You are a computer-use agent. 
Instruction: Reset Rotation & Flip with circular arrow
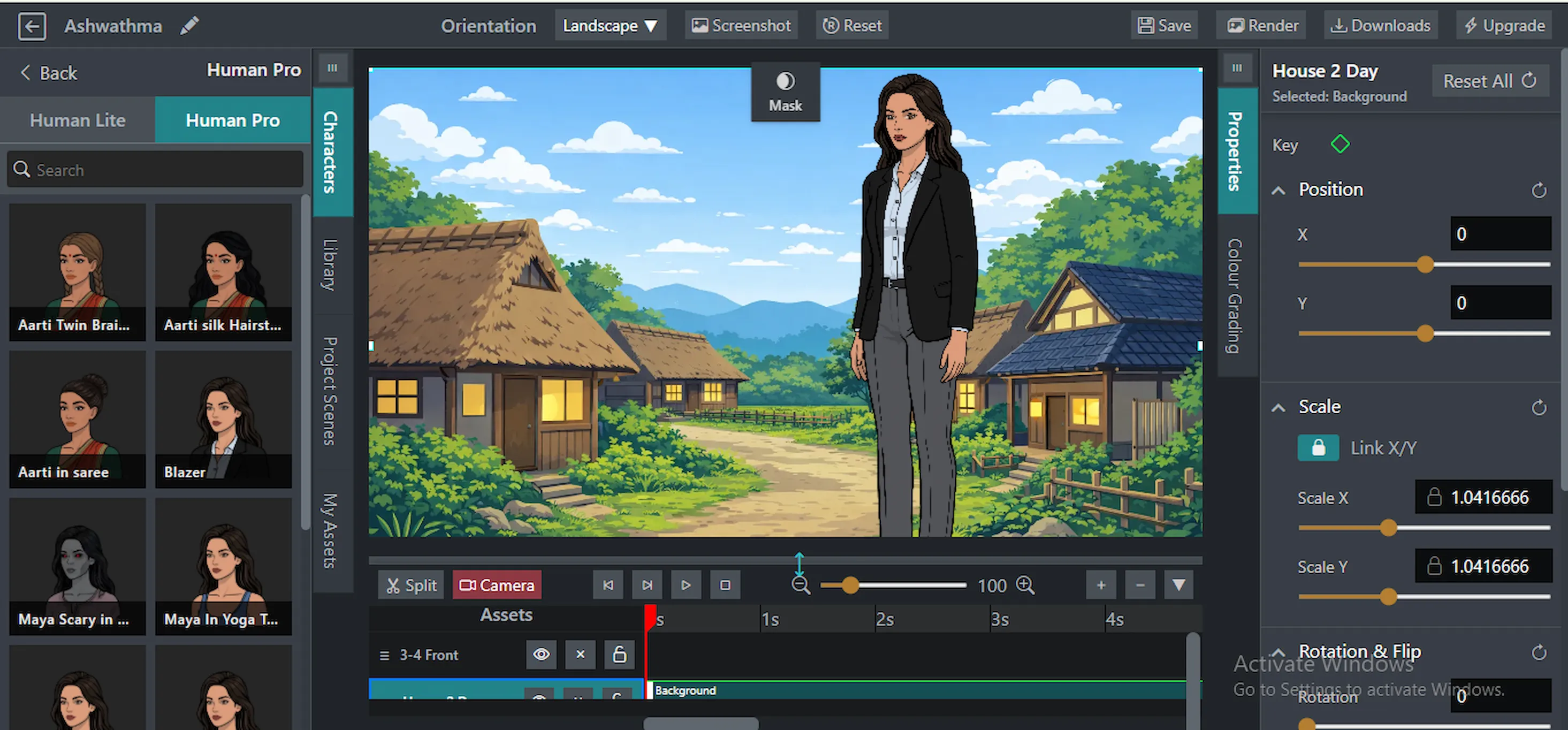tap(1539, 652)
